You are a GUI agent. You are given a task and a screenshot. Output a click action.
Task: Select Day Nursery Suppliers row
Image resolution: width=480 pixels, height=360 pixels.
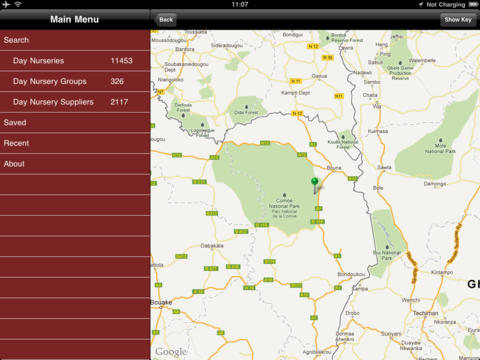click(x=75, y=102)
